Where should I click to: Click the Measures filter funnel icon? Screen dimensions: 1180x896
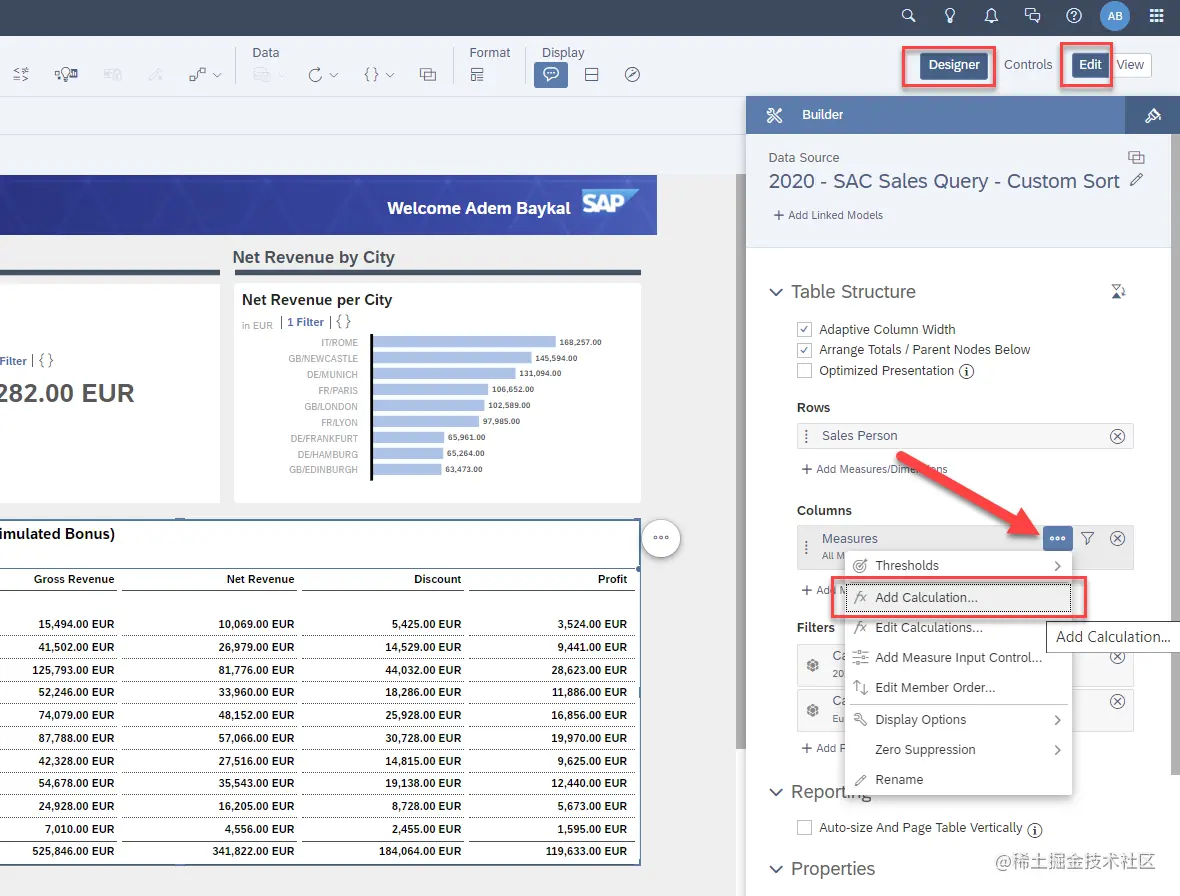[x=1087, y=538]
